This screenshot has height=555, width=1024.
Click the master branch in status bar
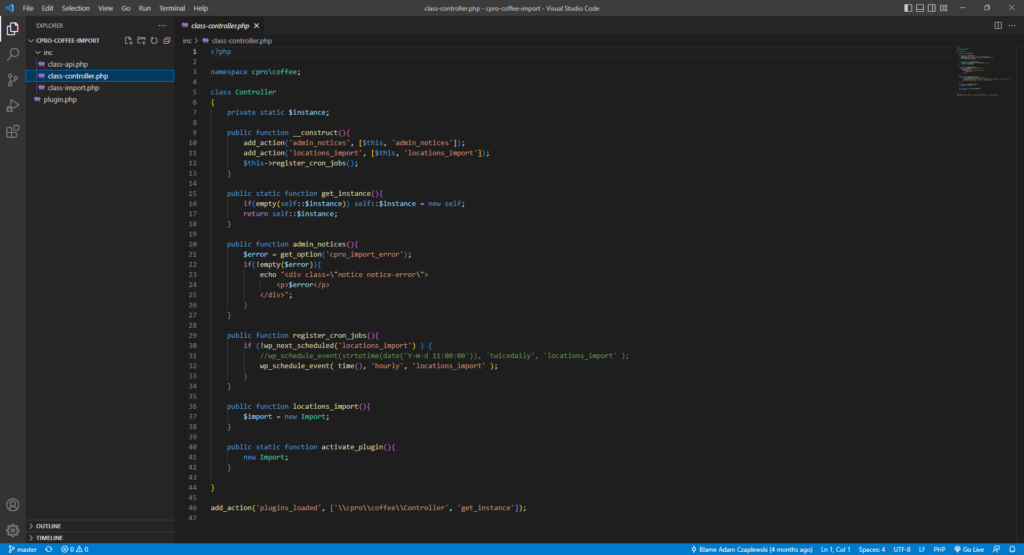tap(23, 549)
